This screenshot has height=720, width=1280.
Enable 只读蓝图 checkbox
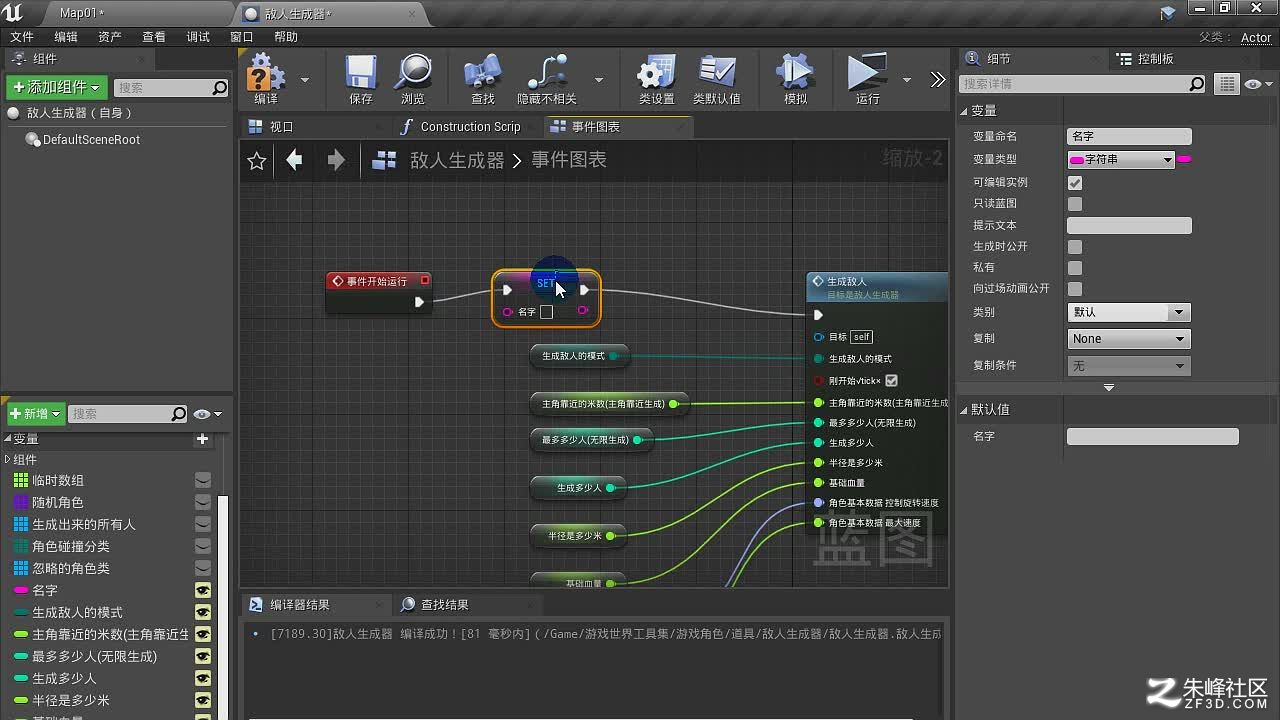point(1075,204)
